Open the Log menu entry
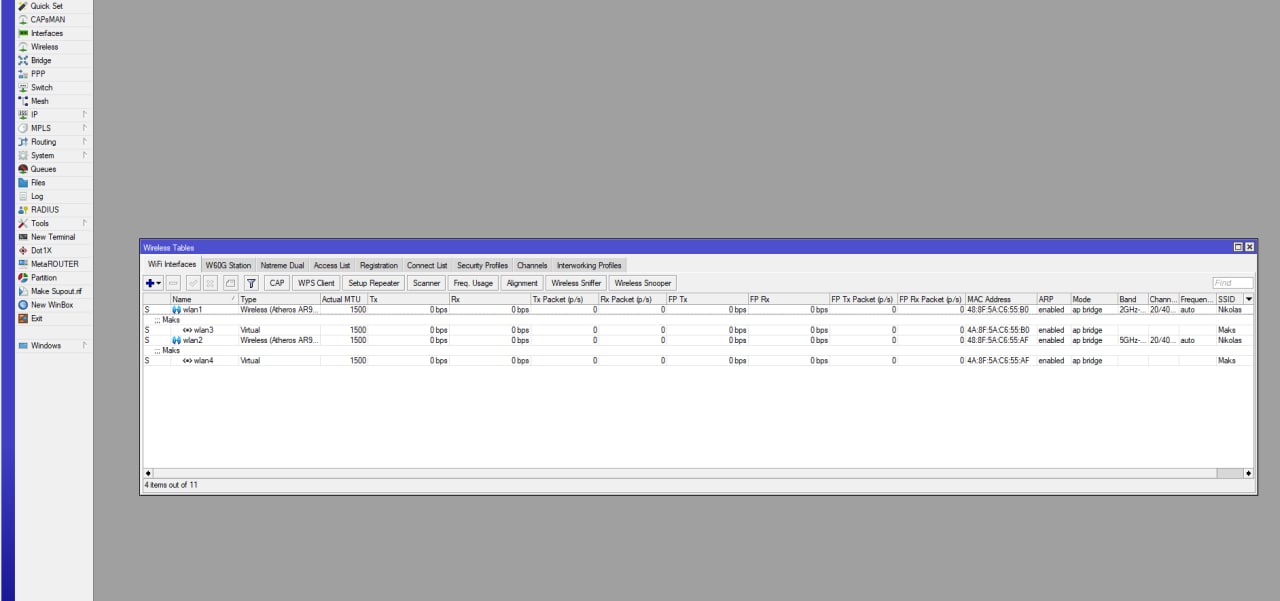 point(37,196)
